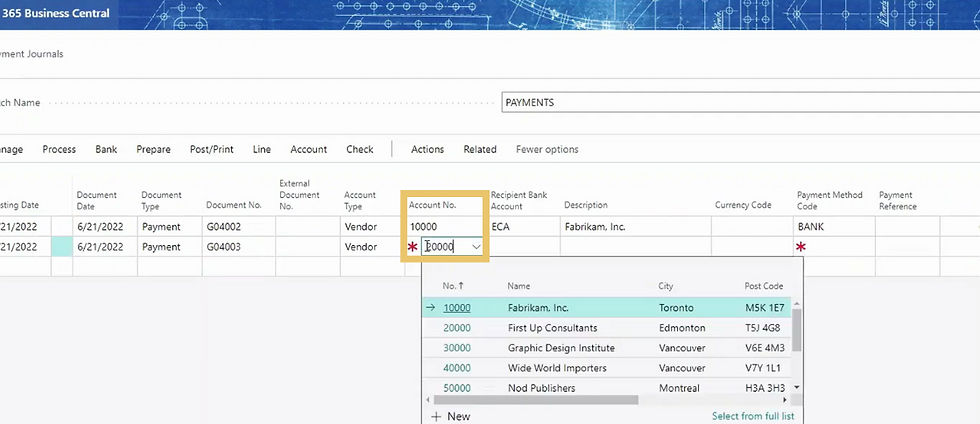
Task: Click Montreal city cell
Action: [x=679, y=388]
